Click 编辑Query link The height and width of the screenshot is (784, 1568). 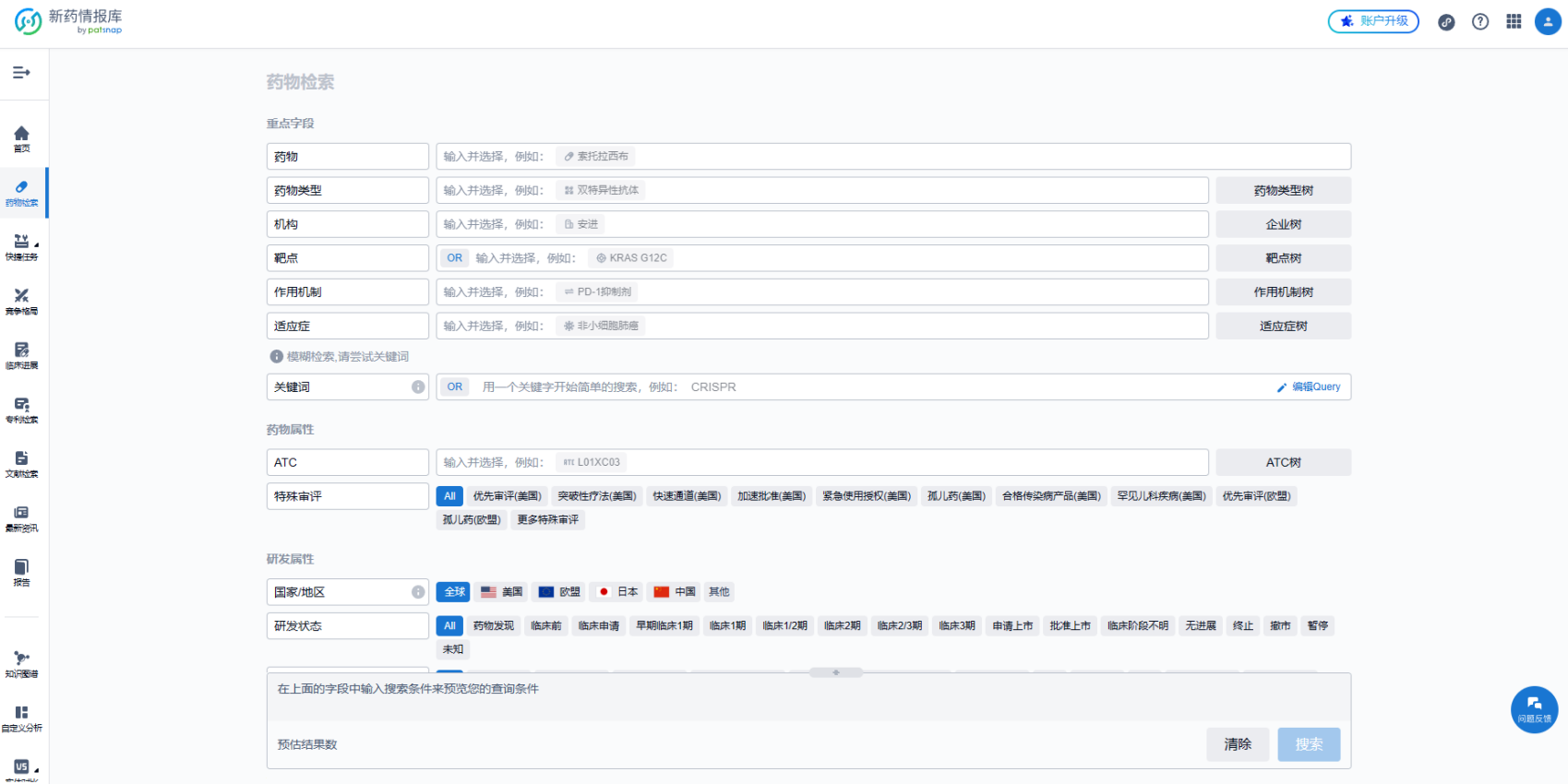pyautogui.click(x=1309, y=387)
